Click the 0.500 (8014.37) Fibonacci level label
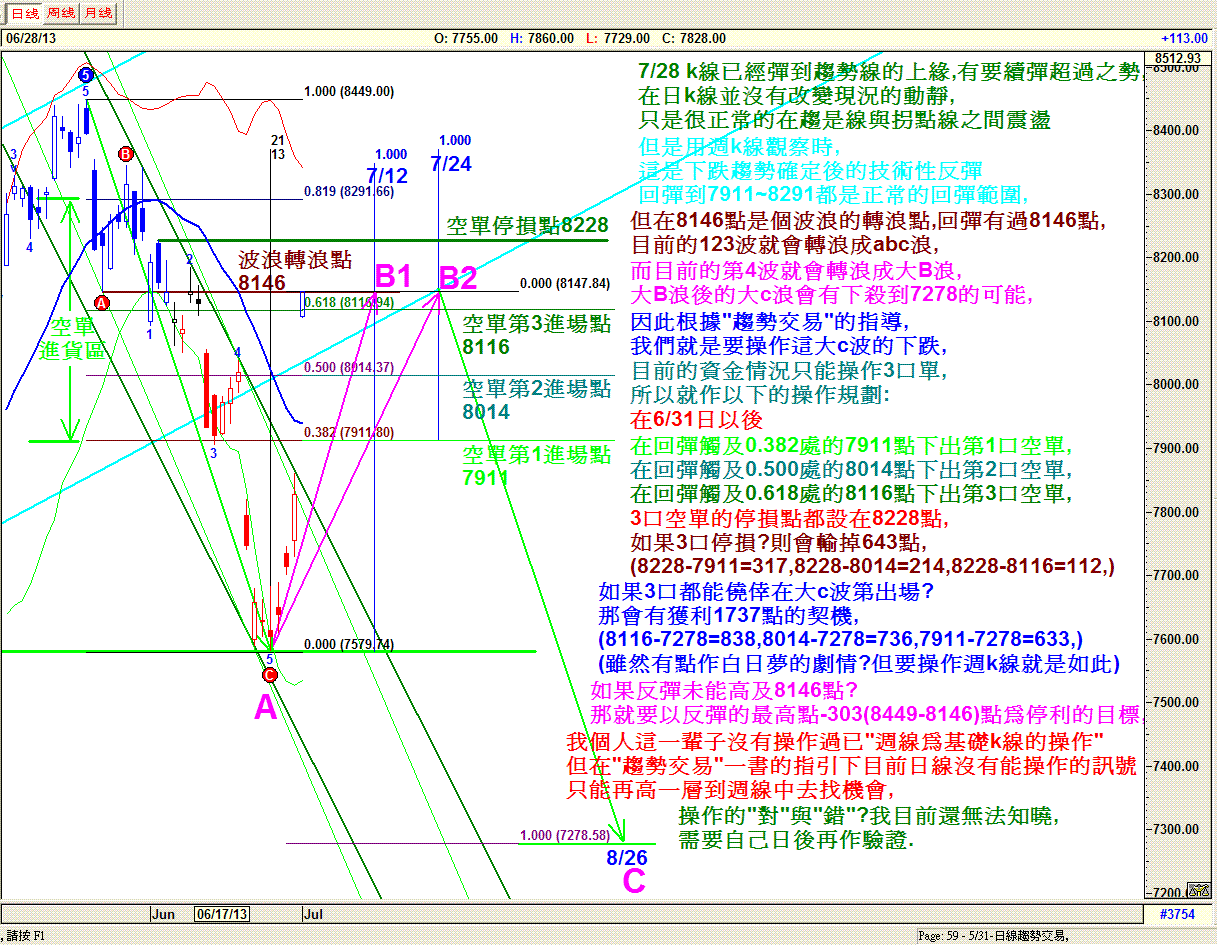The image size is (1217, 948). 349,367
